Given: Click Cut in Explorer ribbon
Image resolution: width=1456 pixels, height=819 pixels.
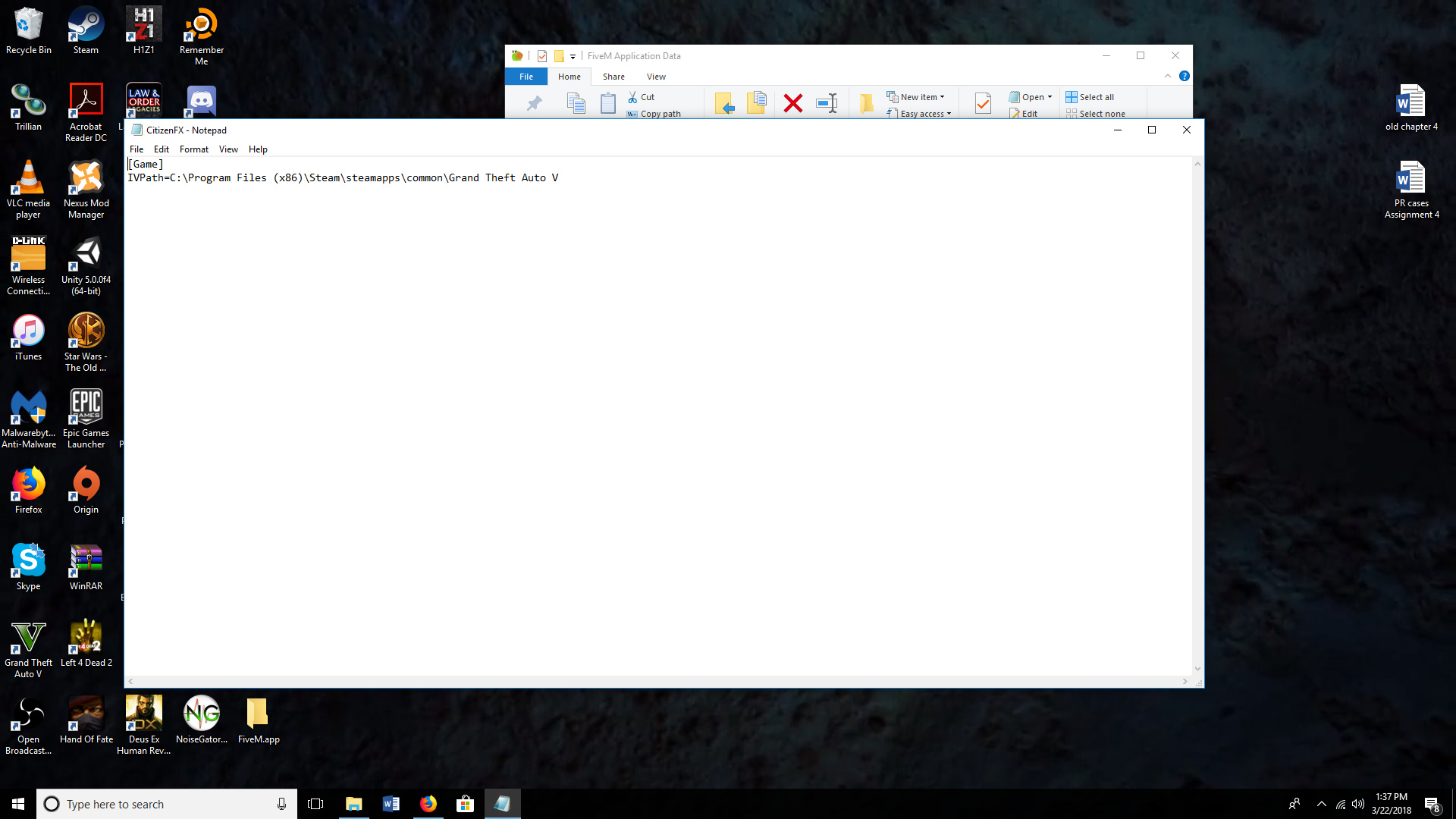Looking at the screenshot, I should tap(642, 97).
